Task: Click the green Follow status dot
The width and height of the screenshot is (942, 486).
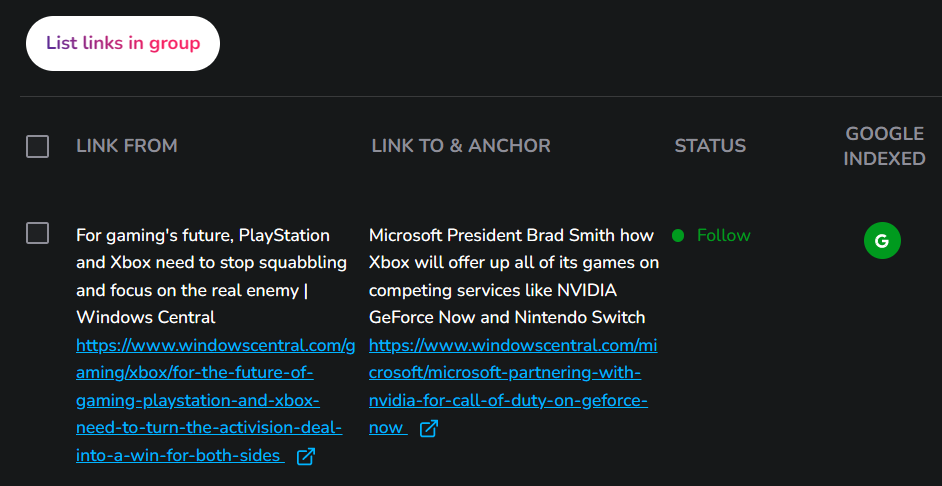Action: click(x=678, y=235)
